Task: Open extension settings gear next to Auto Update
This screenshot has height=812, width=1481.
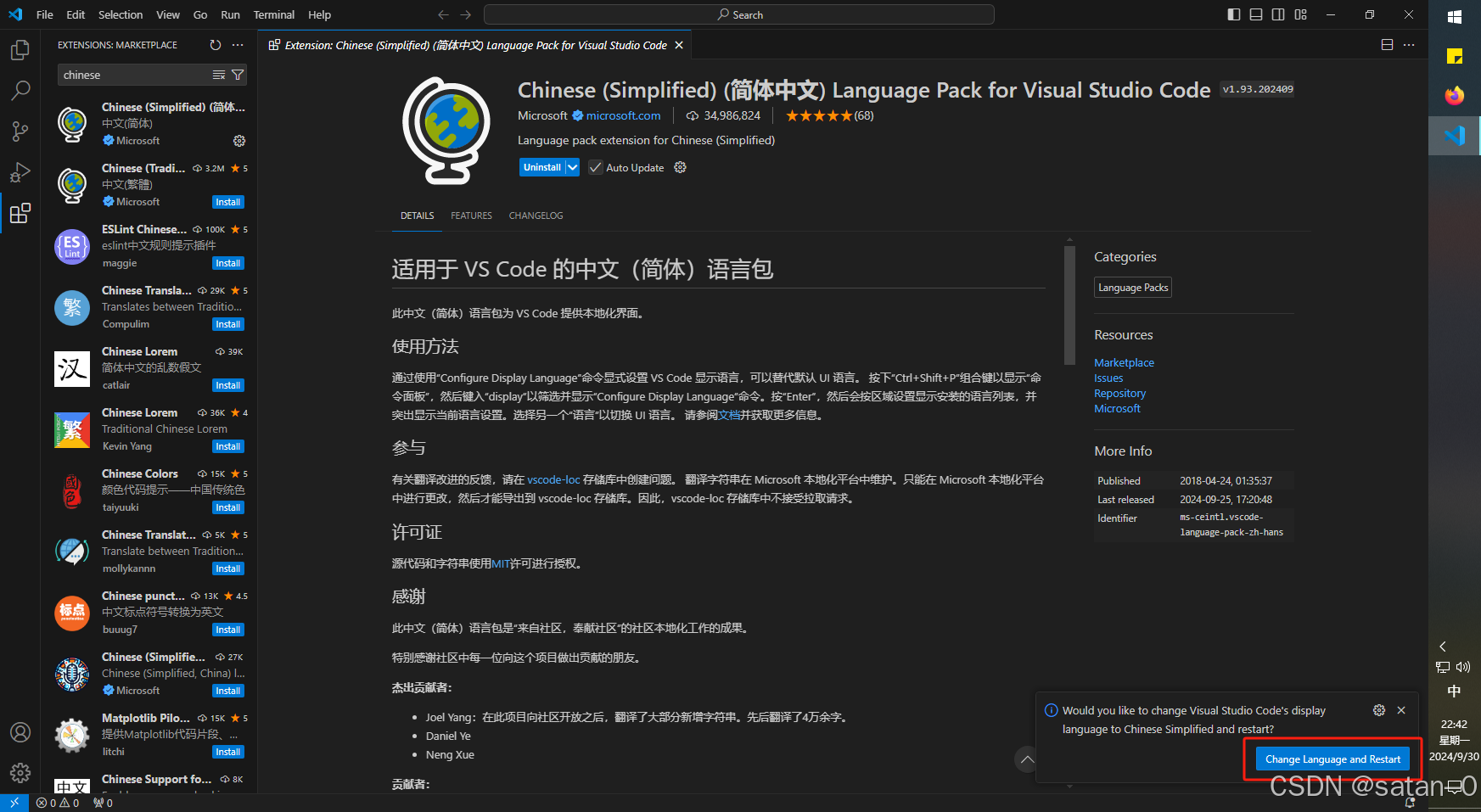Action: click(680, 167)
